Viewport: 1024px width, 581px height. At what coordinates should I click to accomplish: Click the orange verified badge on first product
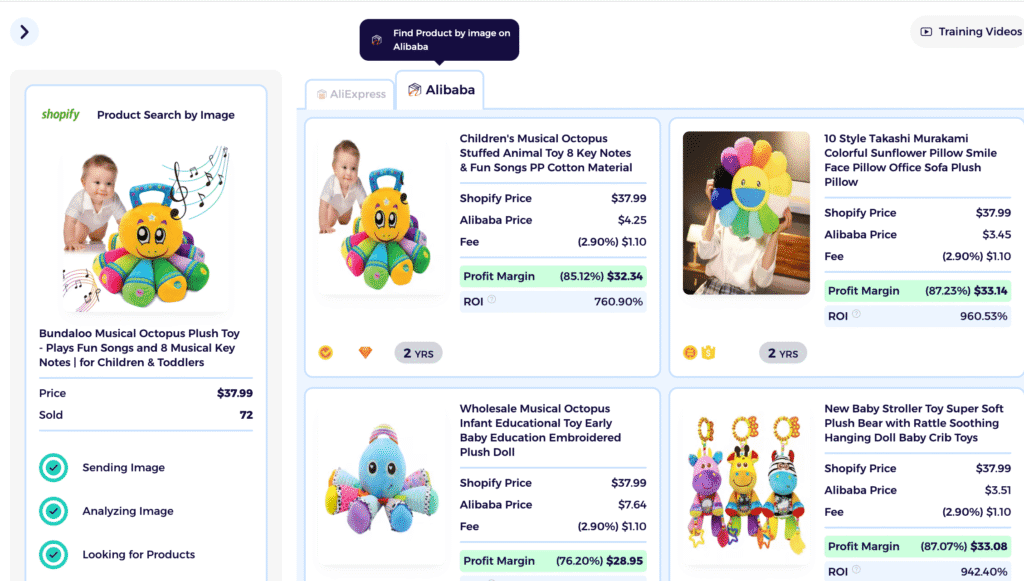(x=325, y=353)
